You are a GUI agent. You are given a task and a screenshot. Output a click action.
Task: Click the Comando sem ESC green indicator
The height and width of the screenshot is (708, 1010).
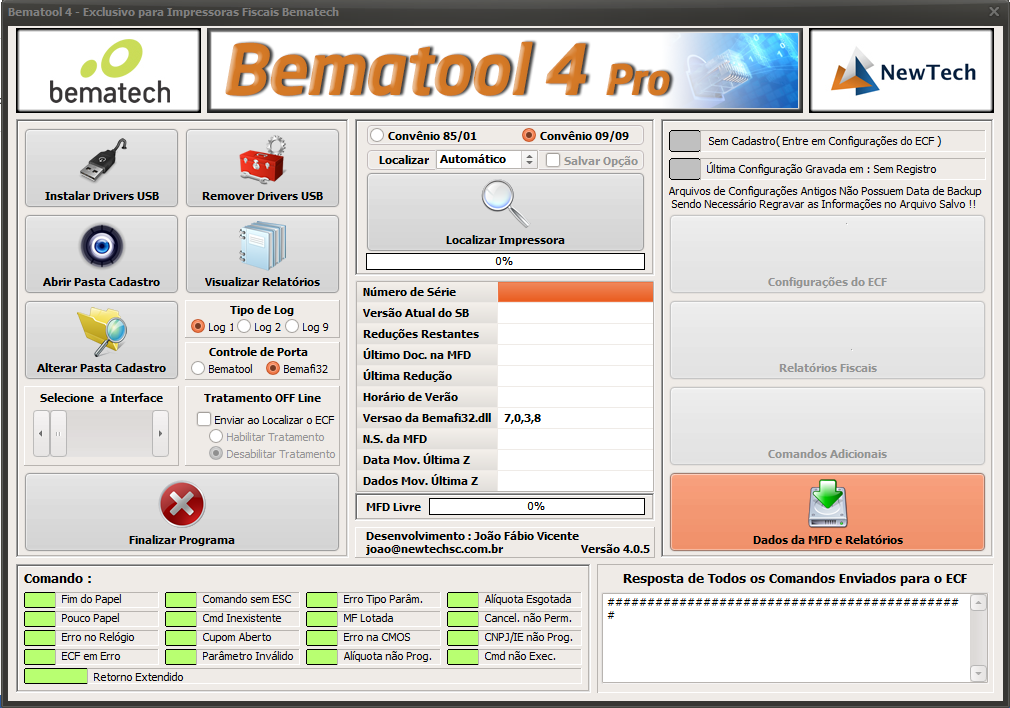click(x=181, y=600)
